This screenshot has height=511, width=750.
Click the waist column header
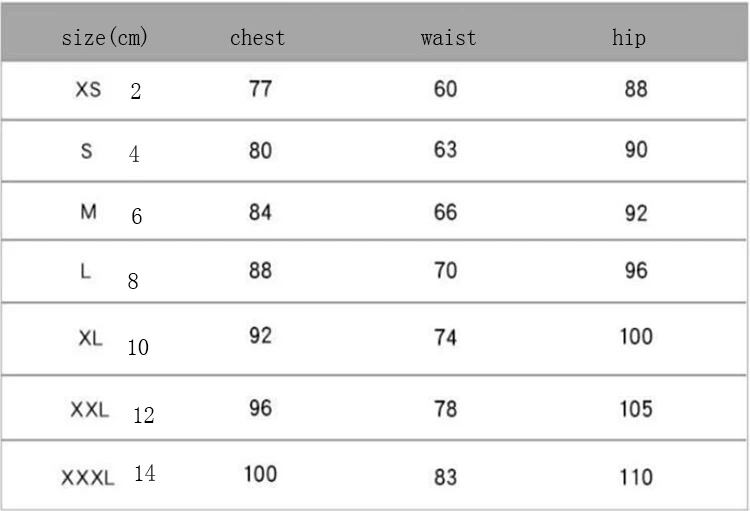point(448,38)
